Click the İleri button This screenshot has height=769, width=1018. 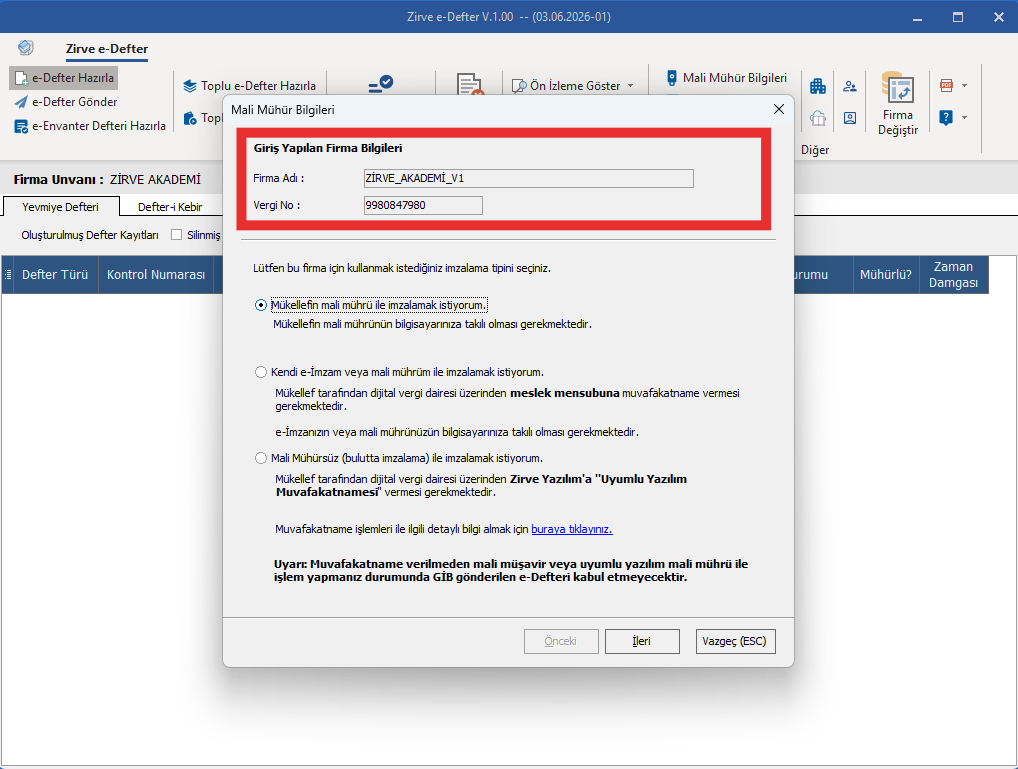642,641
